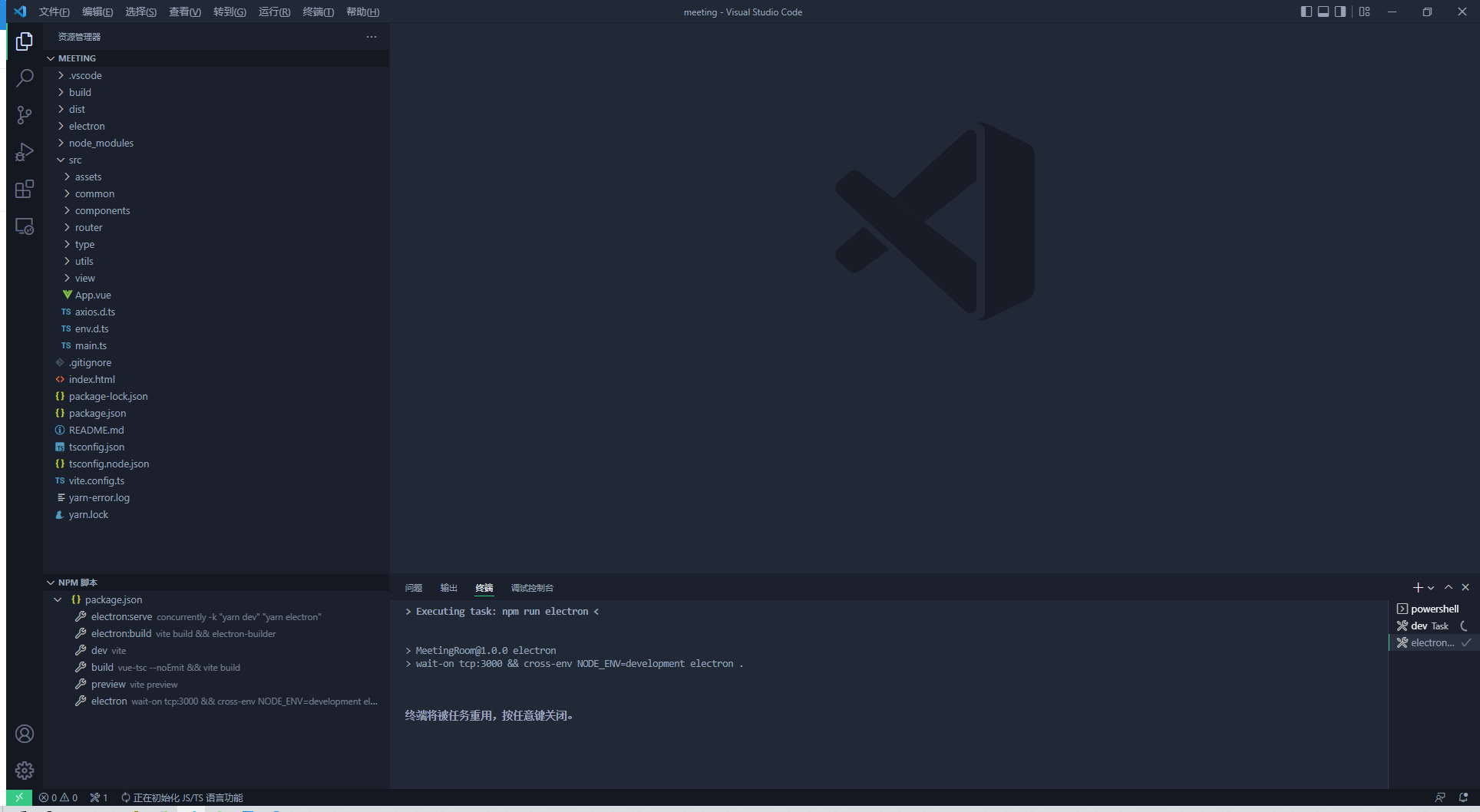Viewport: 1480px width, 812px height.
Task: Open yarn.lock file
Action: point(216,514)
